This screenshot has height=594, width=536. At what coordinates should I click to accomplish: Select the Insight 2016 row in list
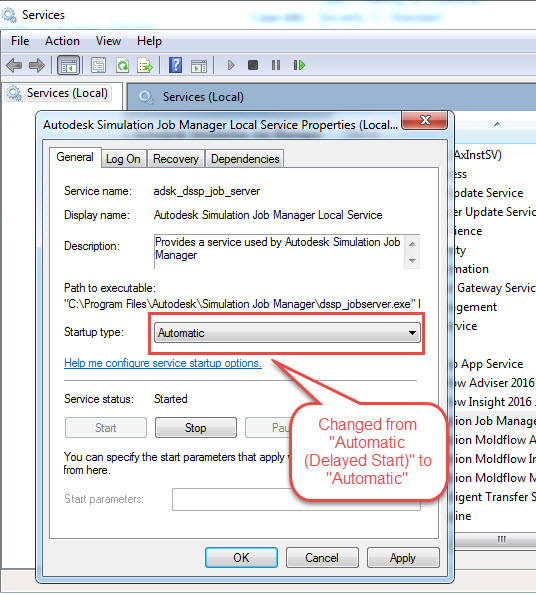(x=495, y=402)
